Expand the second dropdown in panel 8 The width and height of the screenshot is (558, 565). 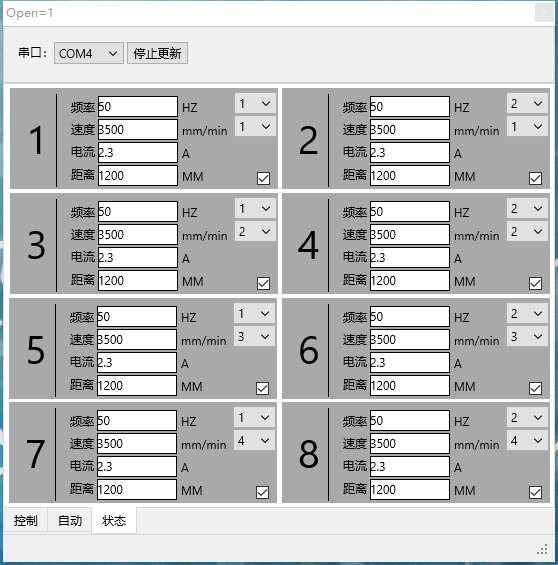coord(527,440)
